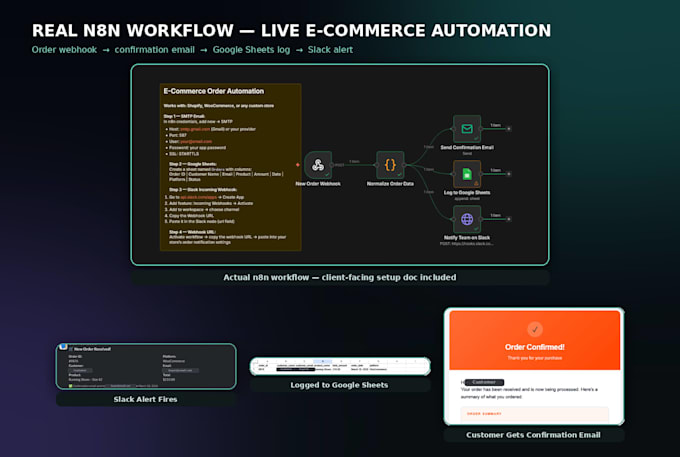Click the 'E-Commerce Order Automation' sticky note title
This screenshot has width=680, height=457.
(213, 91)
